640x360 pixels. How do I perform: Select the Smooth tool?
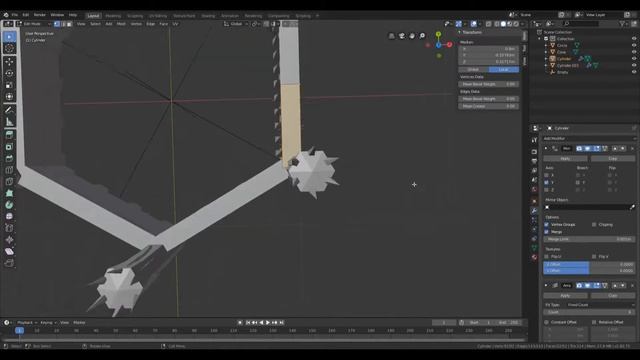coord(9,217)
